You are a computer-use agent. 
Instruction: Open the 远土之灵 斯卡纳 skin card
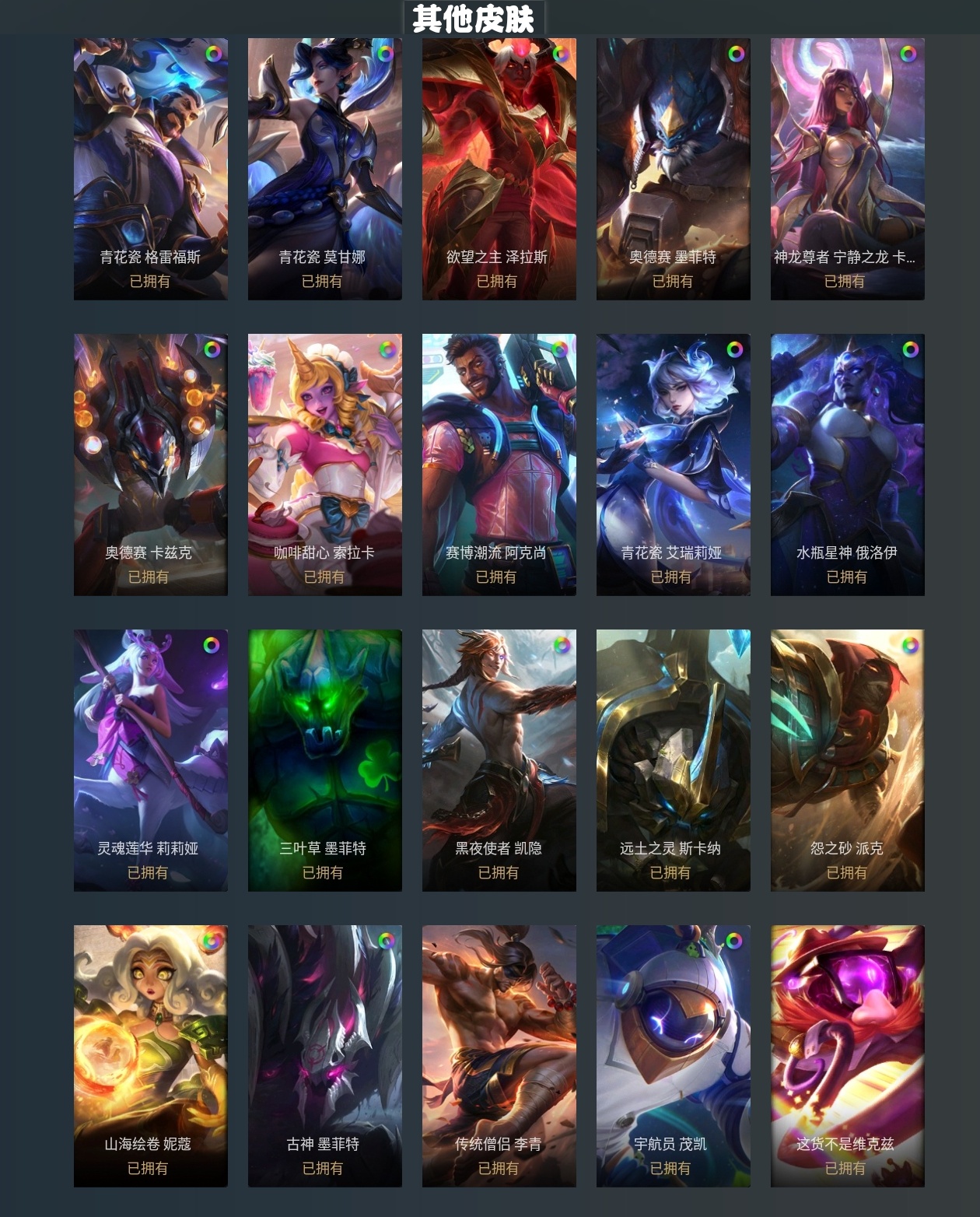(674, 760)
